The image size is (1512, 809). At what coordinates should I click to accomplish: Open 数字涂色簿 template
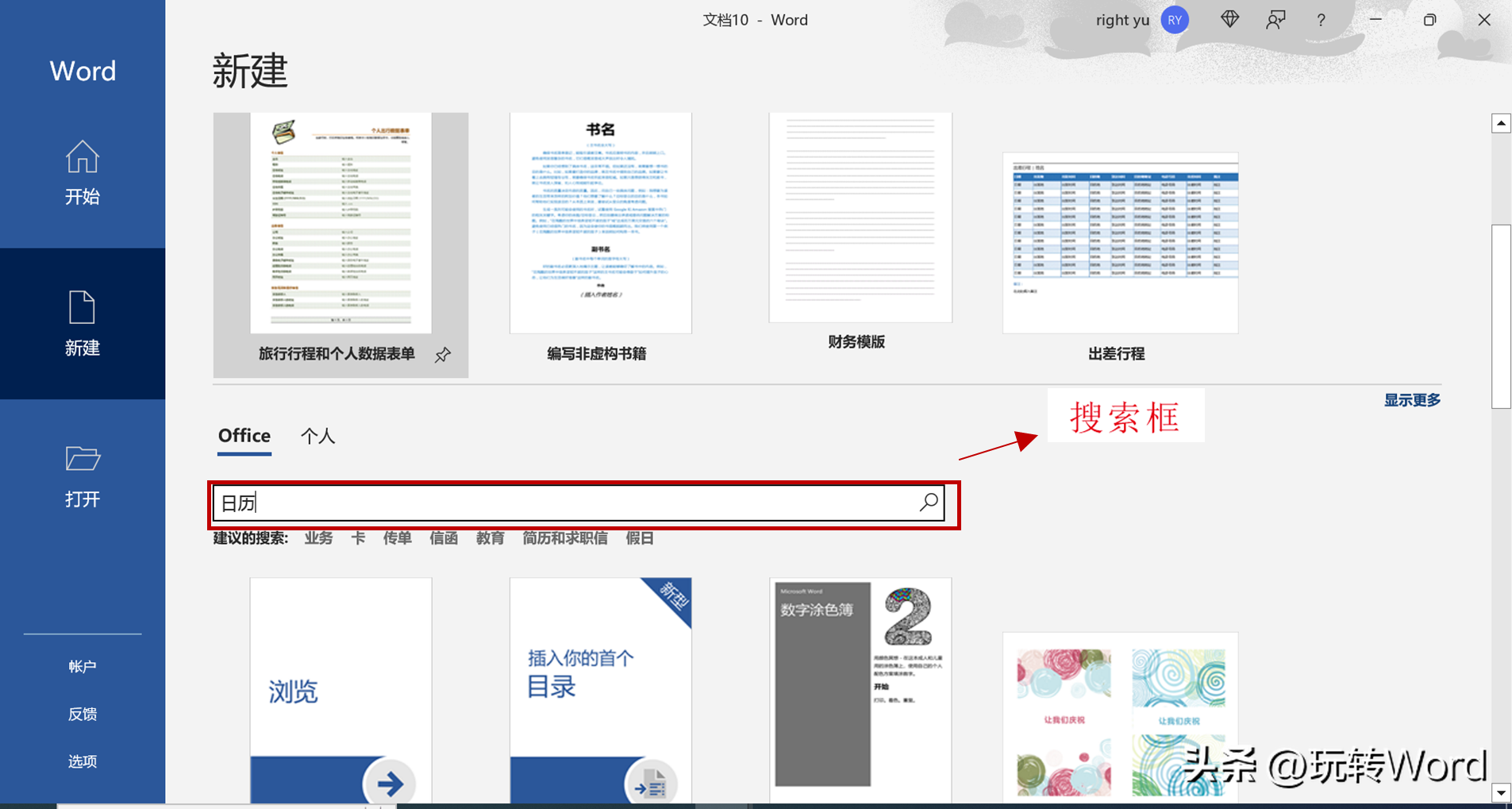tap(860, 690)
